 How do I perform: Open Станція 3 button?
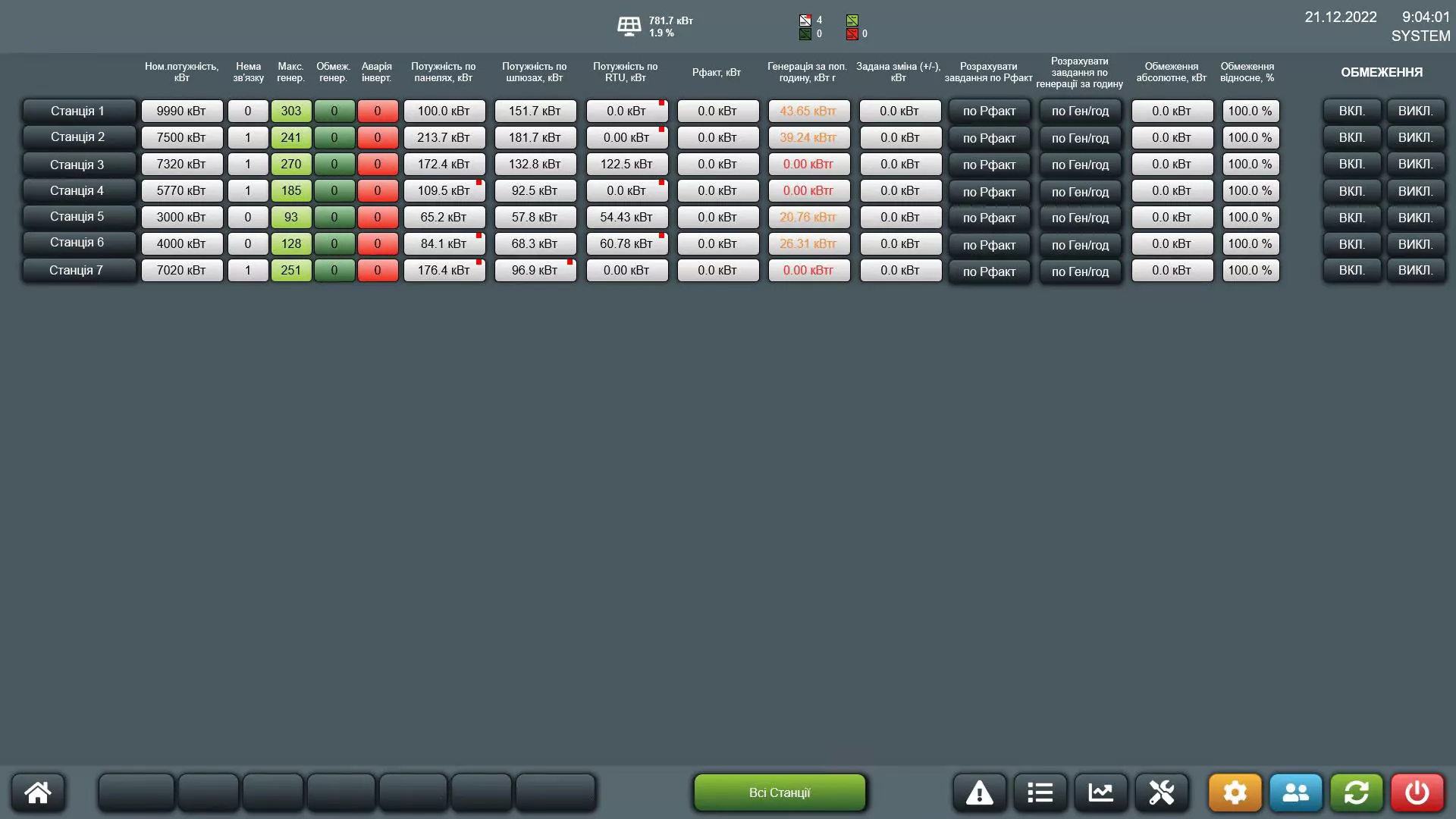click(x=79, y=165)
